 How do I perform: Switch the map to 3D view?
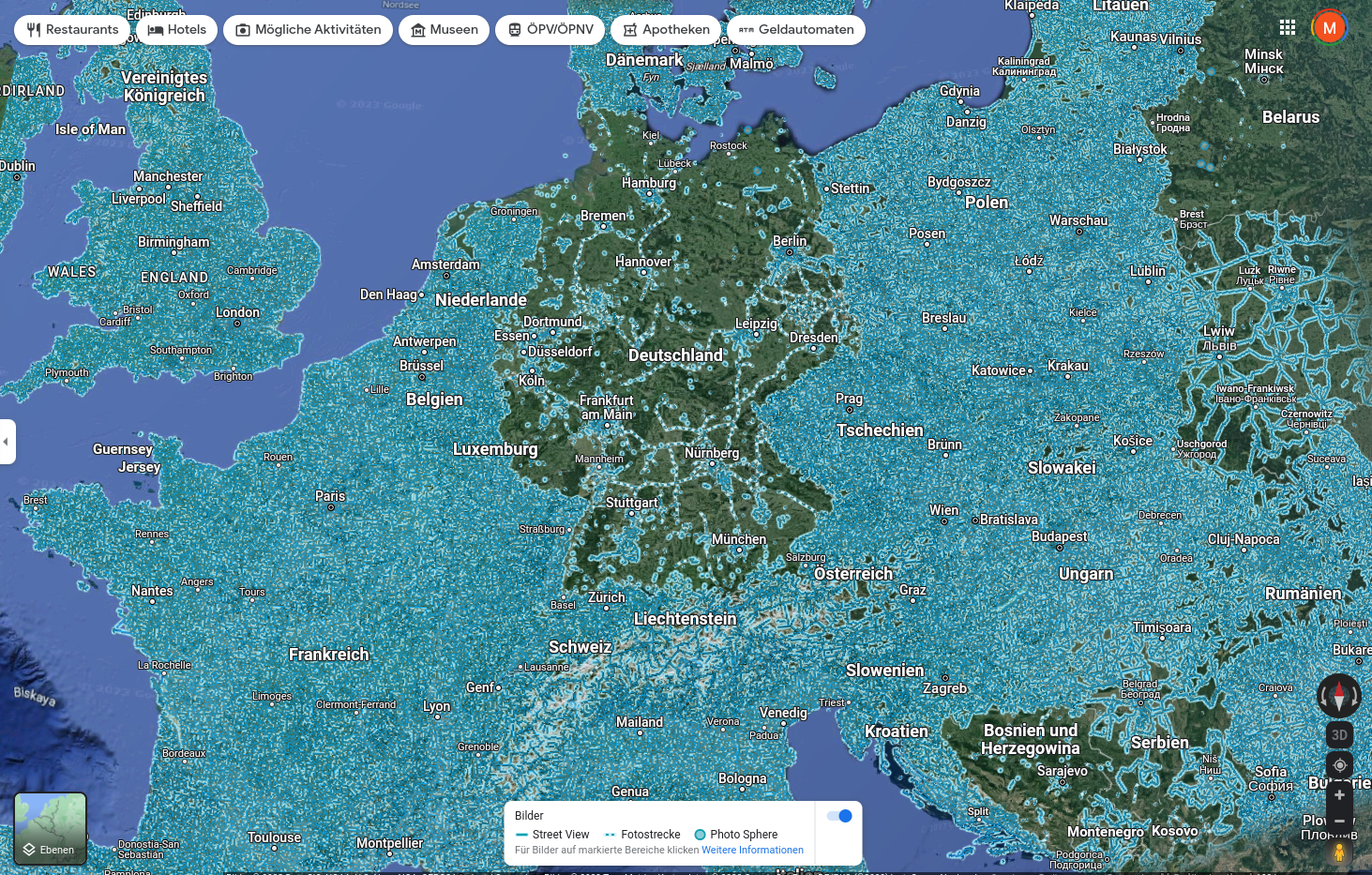(x=1339, y=735)
